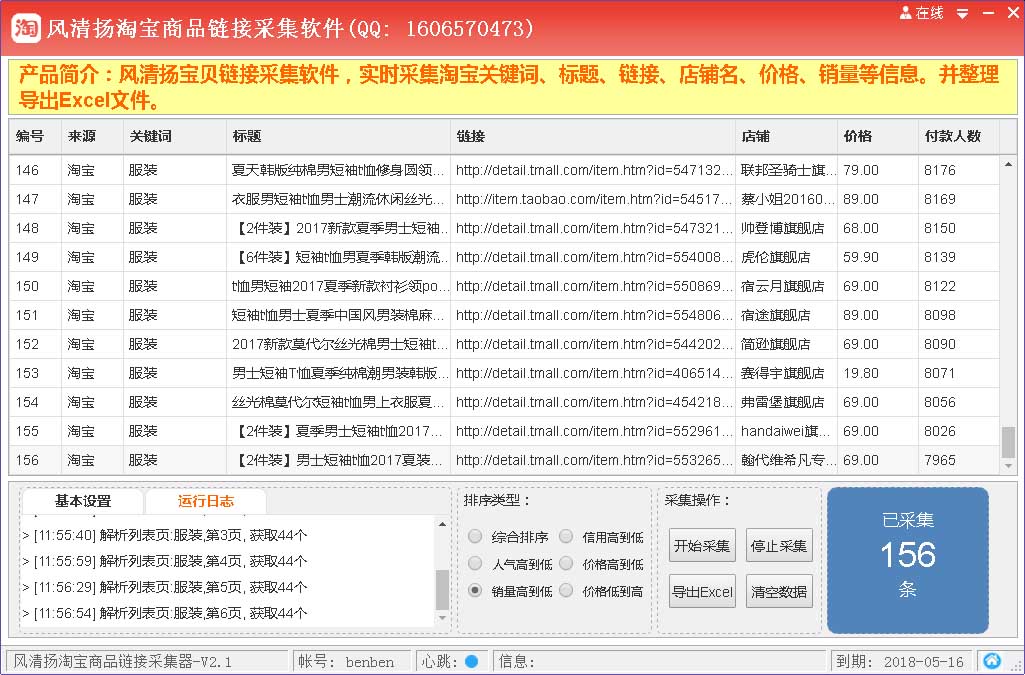The image size is (1025, 675).
Task: Click shop name 赛得宇旗舰店
Action: point(782,373)
